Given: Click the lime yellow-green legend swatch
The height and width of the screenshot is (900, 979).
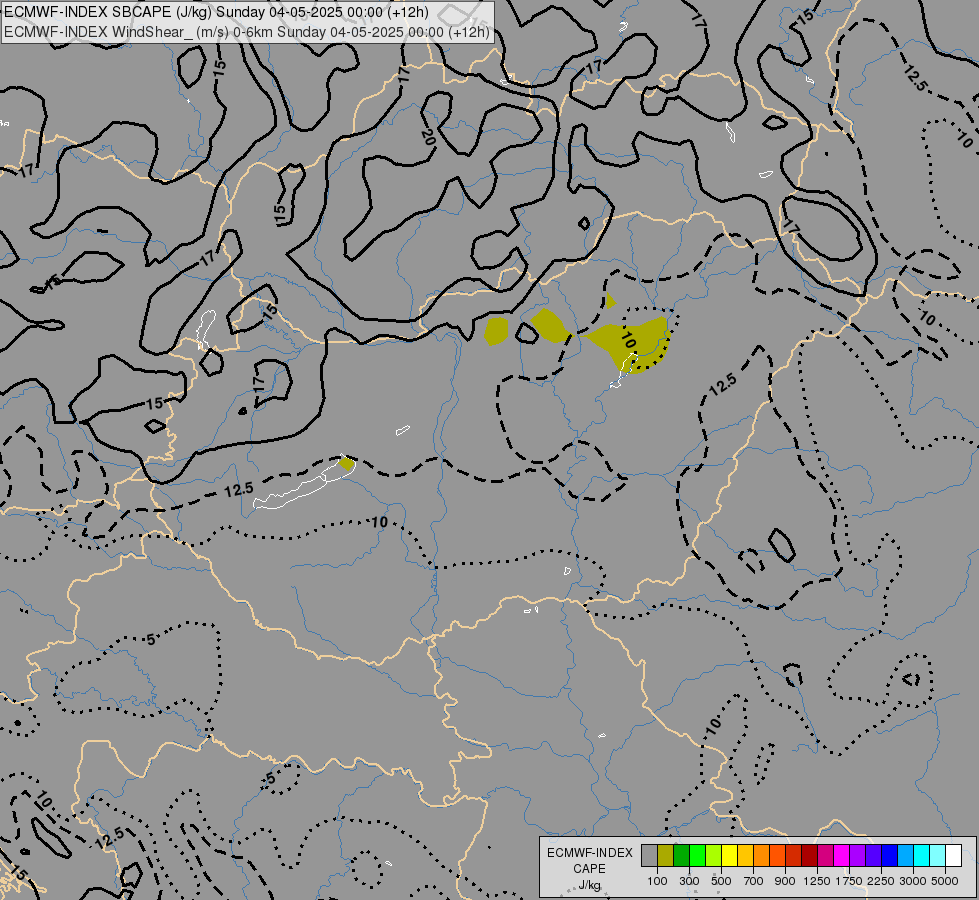Looking at the screenshot, I should (x=714, y=856).
